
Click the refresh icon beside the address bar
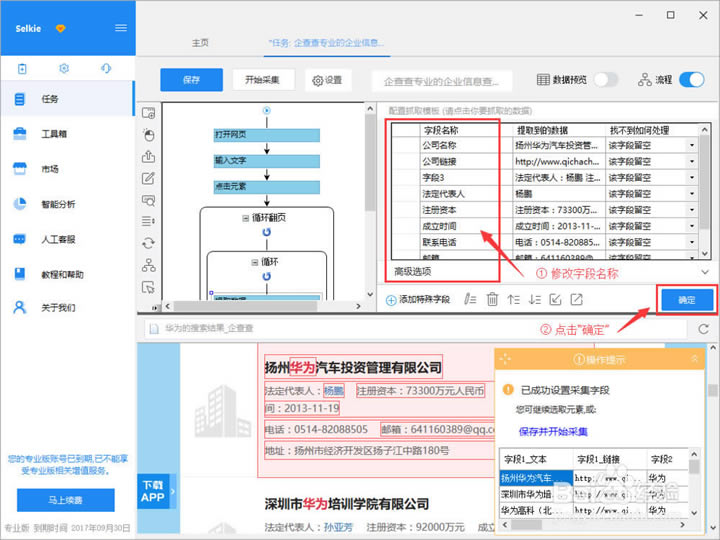pos(704,328)
